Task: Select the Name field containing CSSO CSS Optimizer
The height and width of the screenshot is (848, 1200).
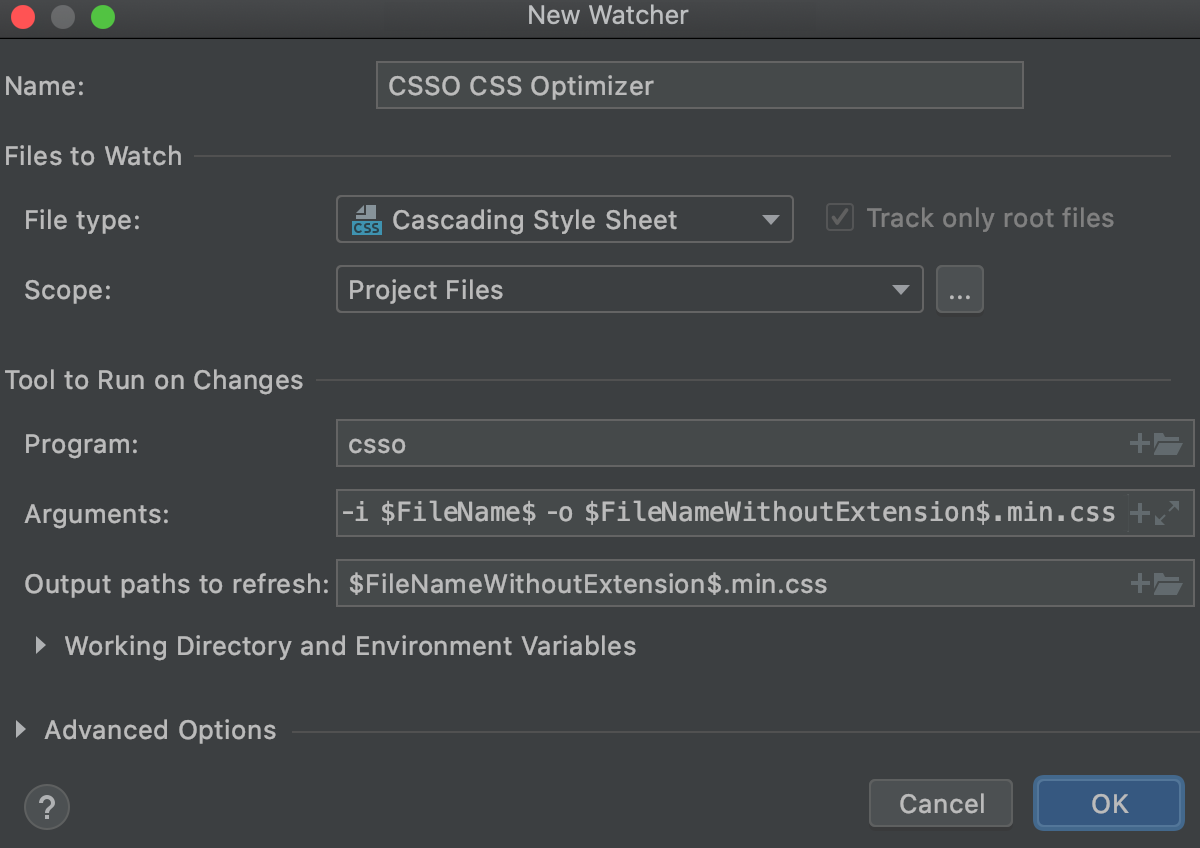Action: pyautogui.click(x=700, y=85)
